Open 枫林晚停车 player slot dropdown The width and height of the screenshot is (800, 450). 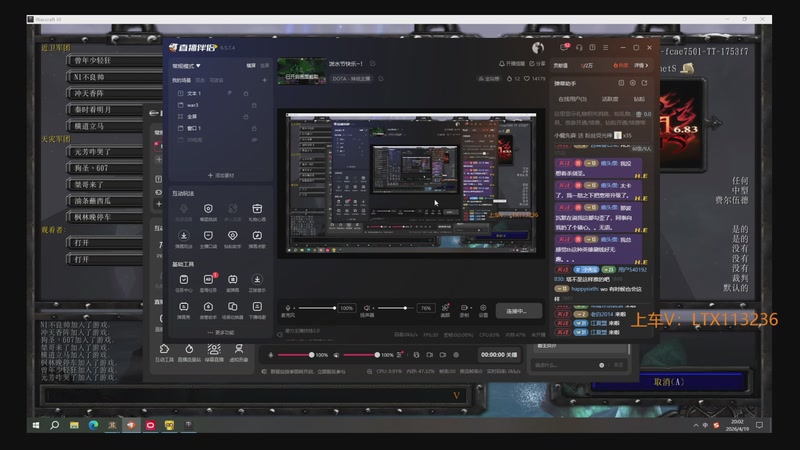click(105, 217)
